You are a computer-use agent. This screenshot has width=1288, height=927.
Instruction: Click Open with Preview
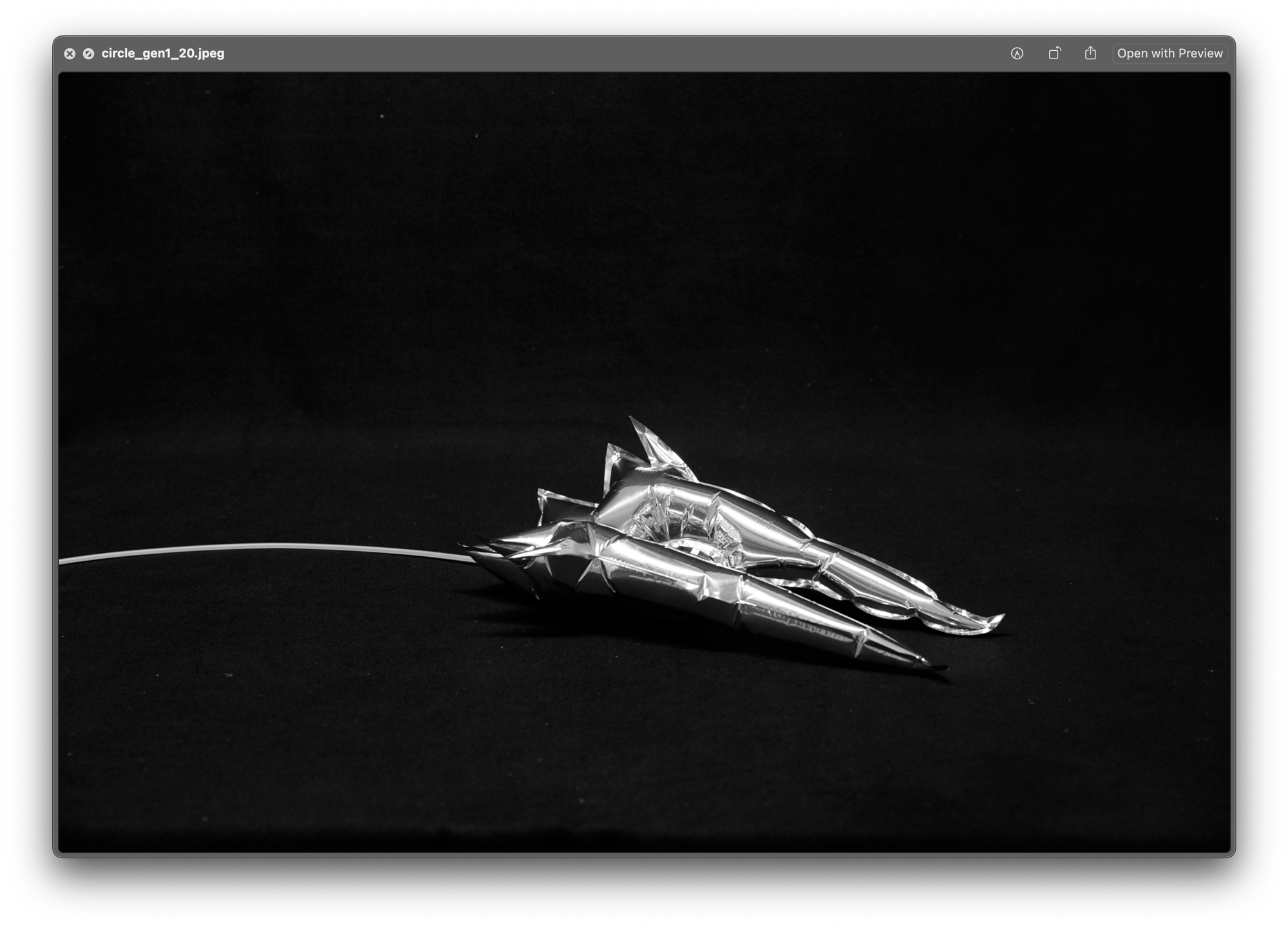pyautogui.click(x=1170, y=53)
